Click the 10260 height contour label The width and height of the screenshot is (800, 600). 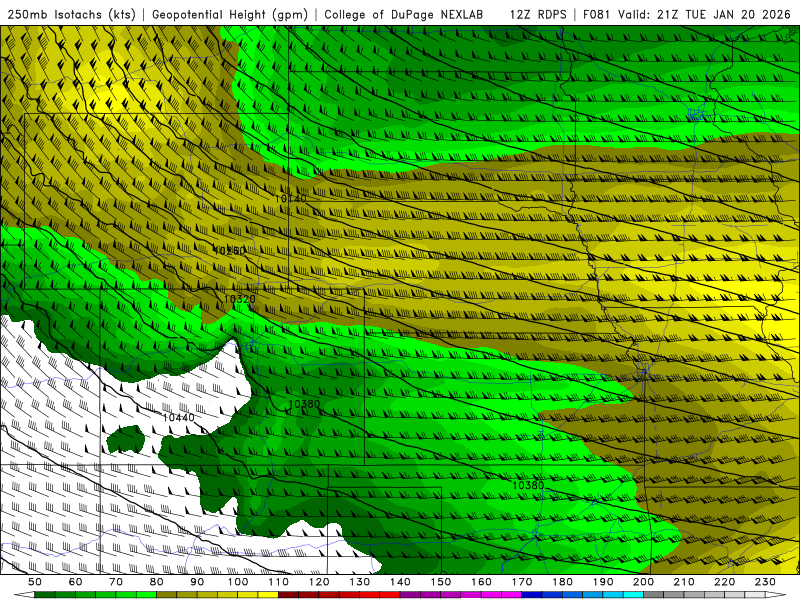[229, 251]
